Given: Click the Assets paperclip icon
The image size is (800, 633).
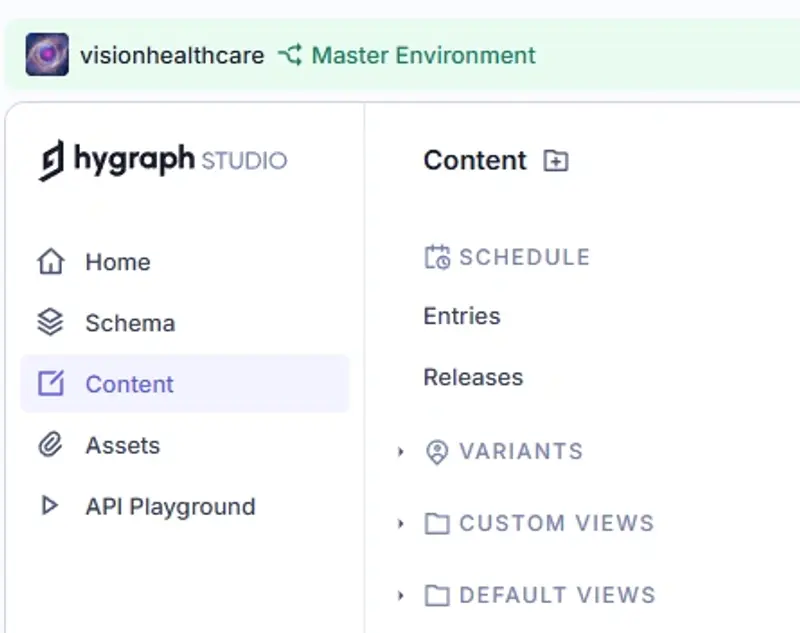Looking at the screenshot, I should [51, 445].
